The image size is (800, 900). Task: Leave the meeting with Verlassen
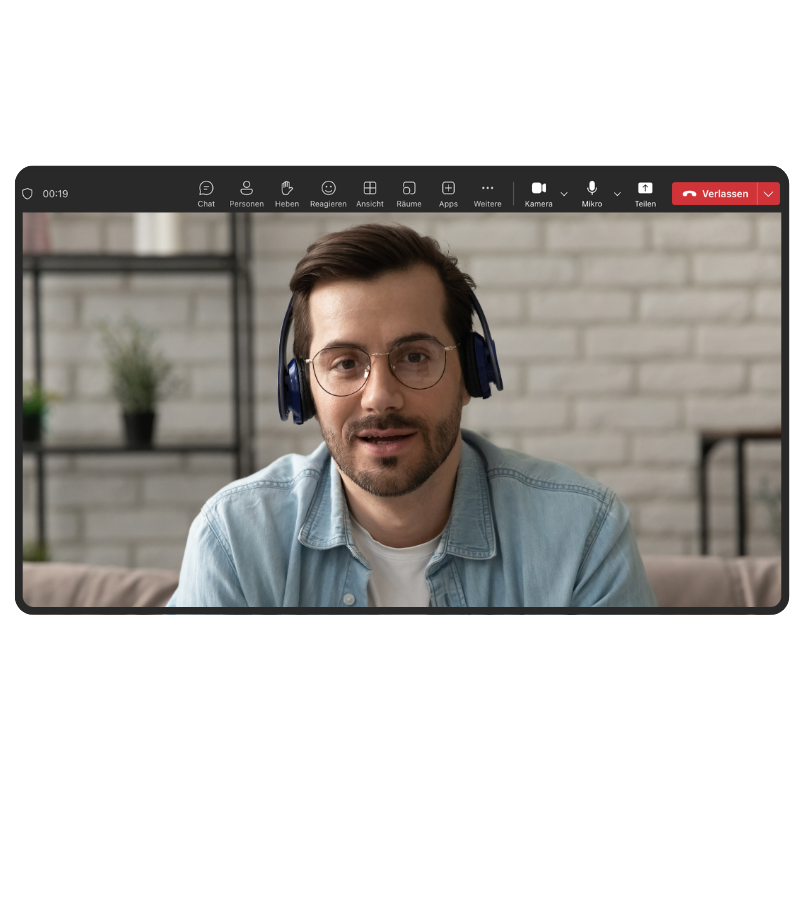click(724, 194)
